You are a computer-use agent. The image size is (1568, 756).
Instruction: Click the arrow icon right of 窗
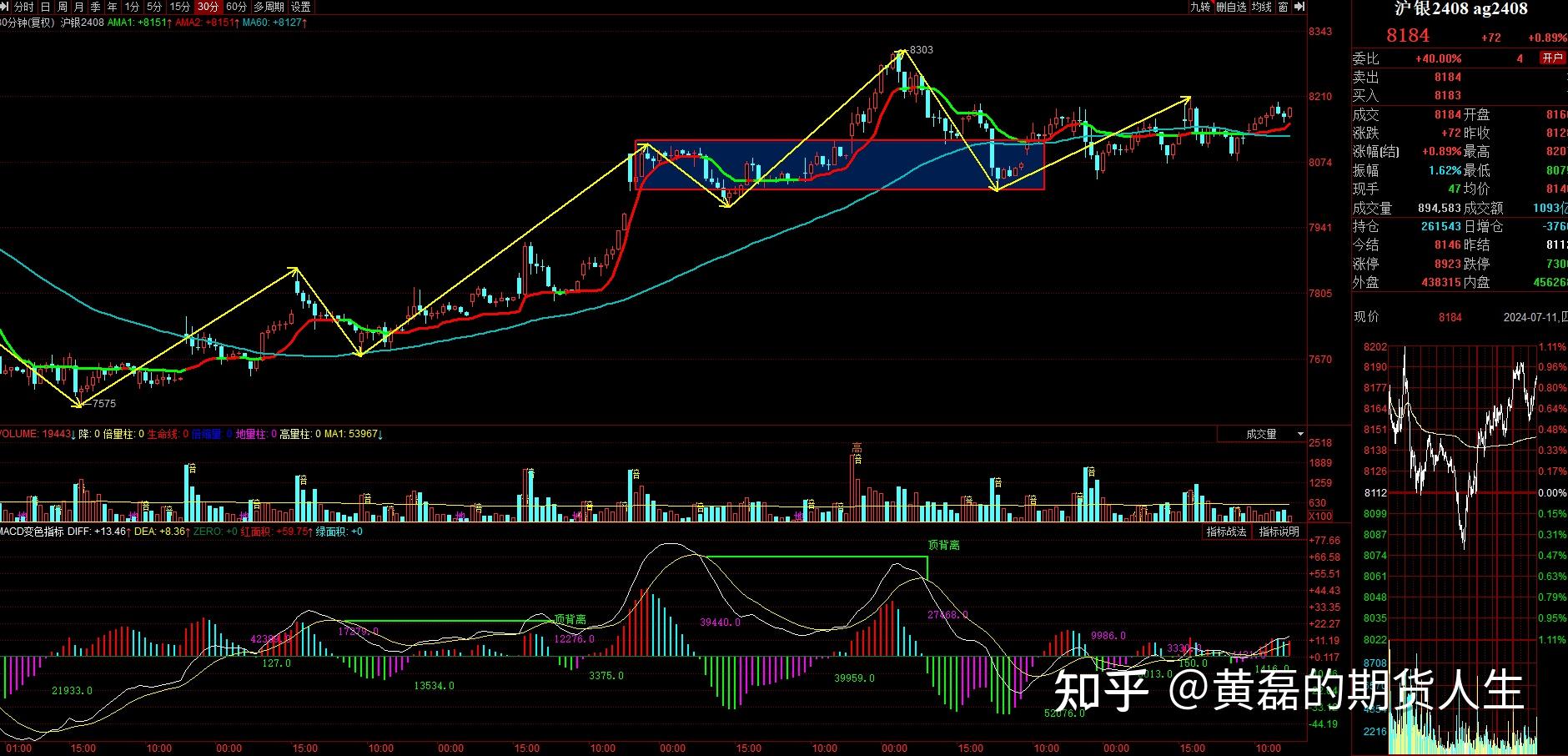pos(1299,7)
